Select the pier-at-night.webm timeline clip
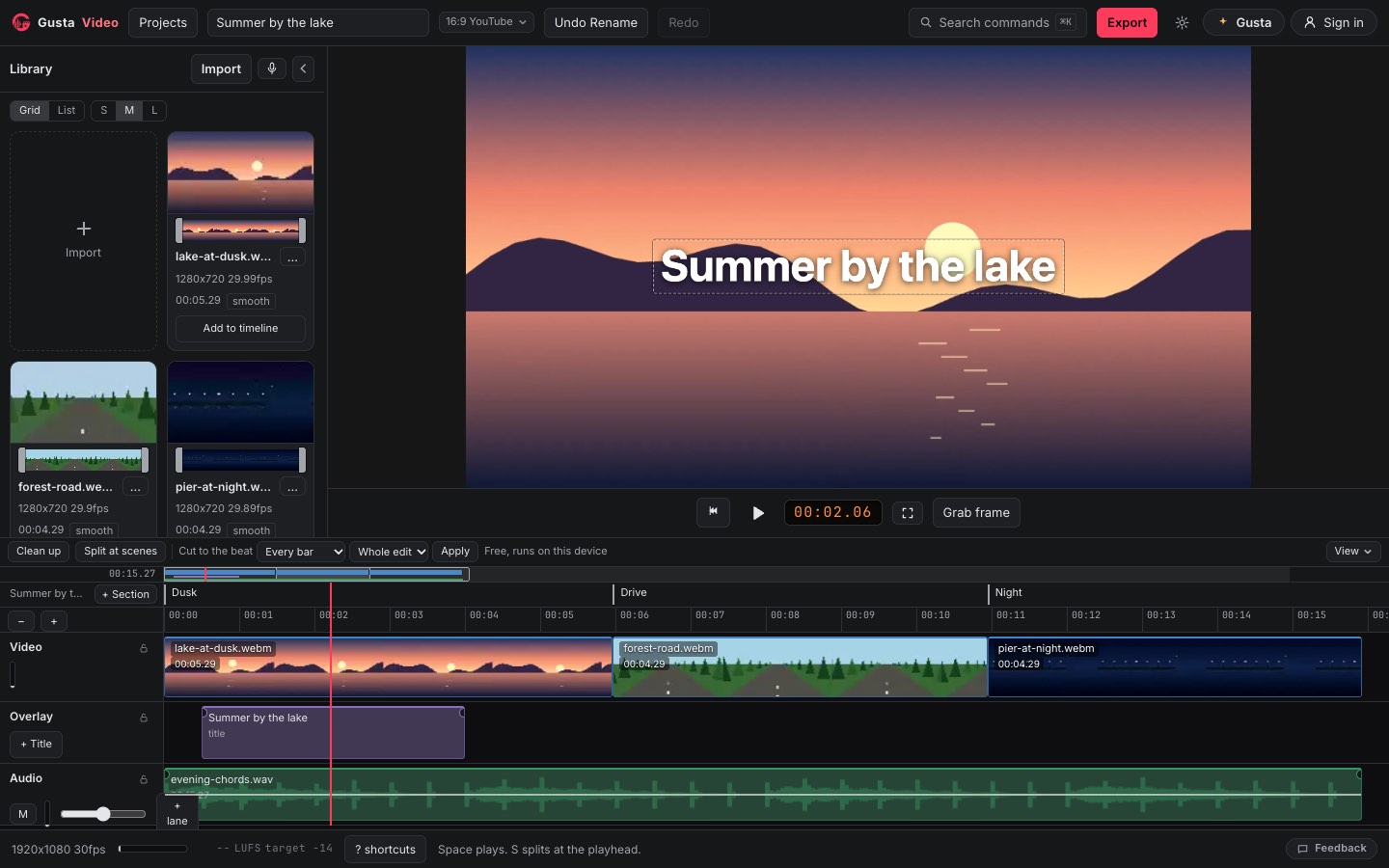This screenshot has height=868, width=1389. pyautogui.click(x=1175, y=667)
